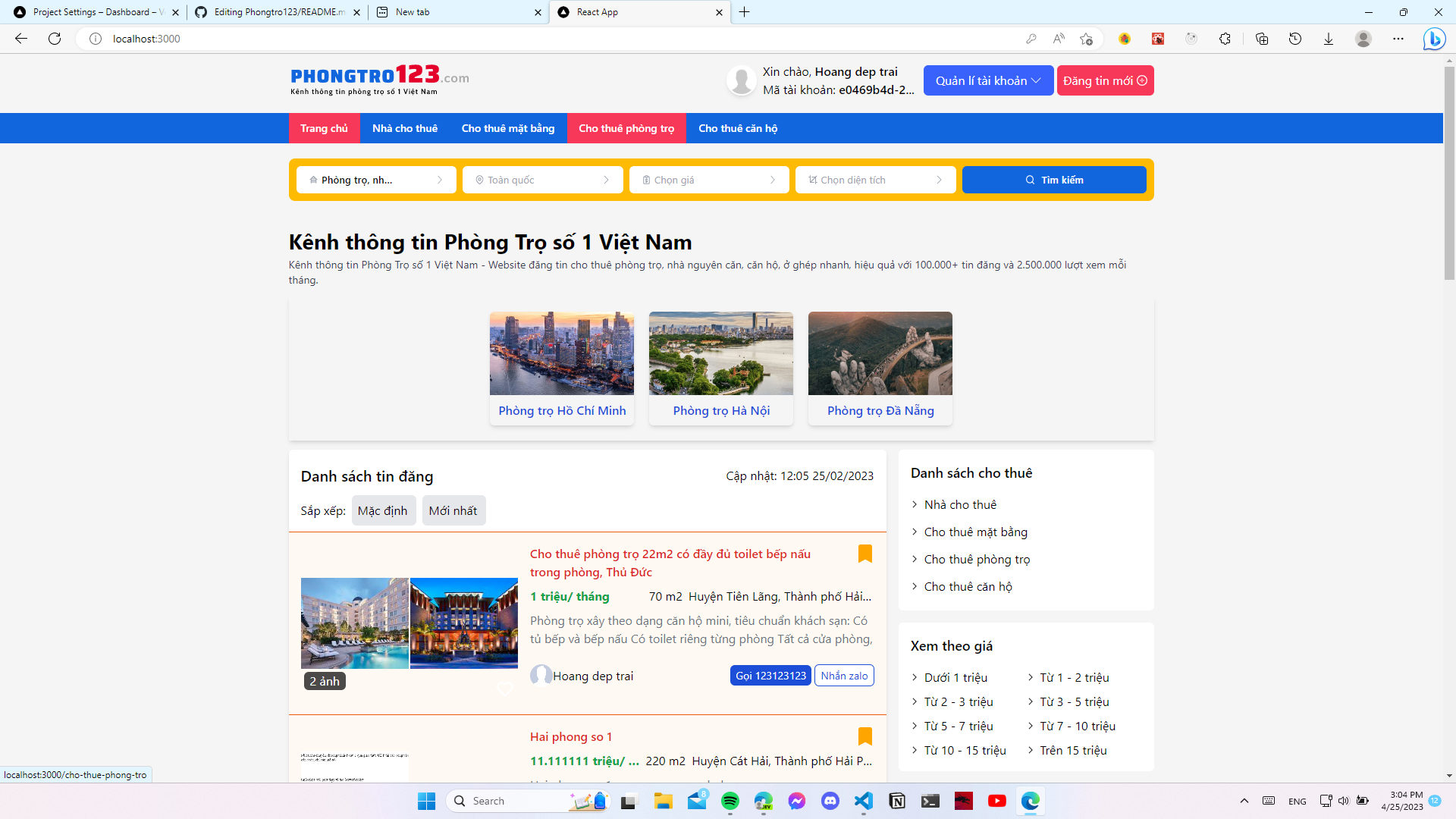Open the Chọn diện tích area selector

[x=875, y=180]
